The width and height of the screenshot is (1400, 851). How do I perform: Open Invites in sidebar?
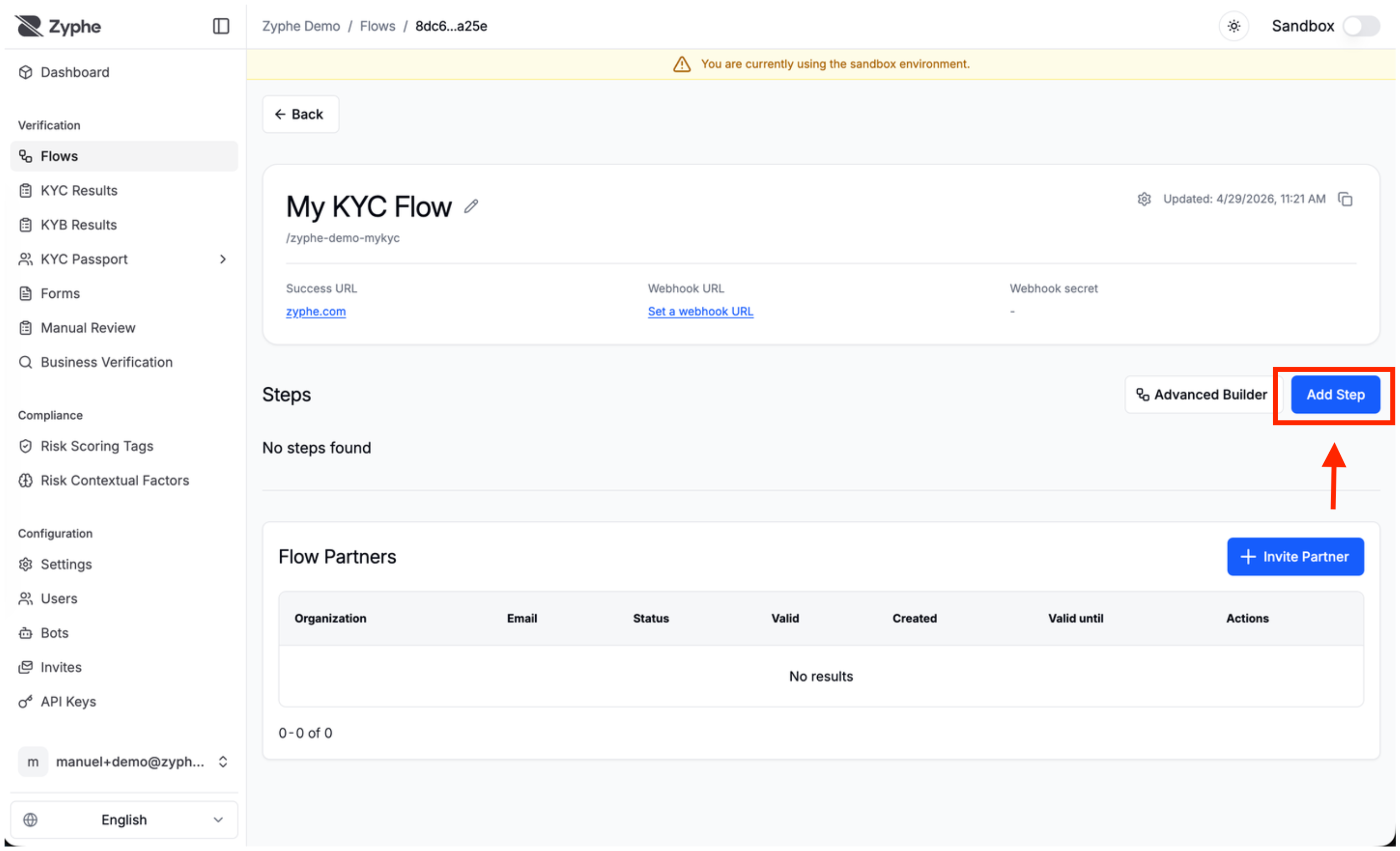[124, 667]
